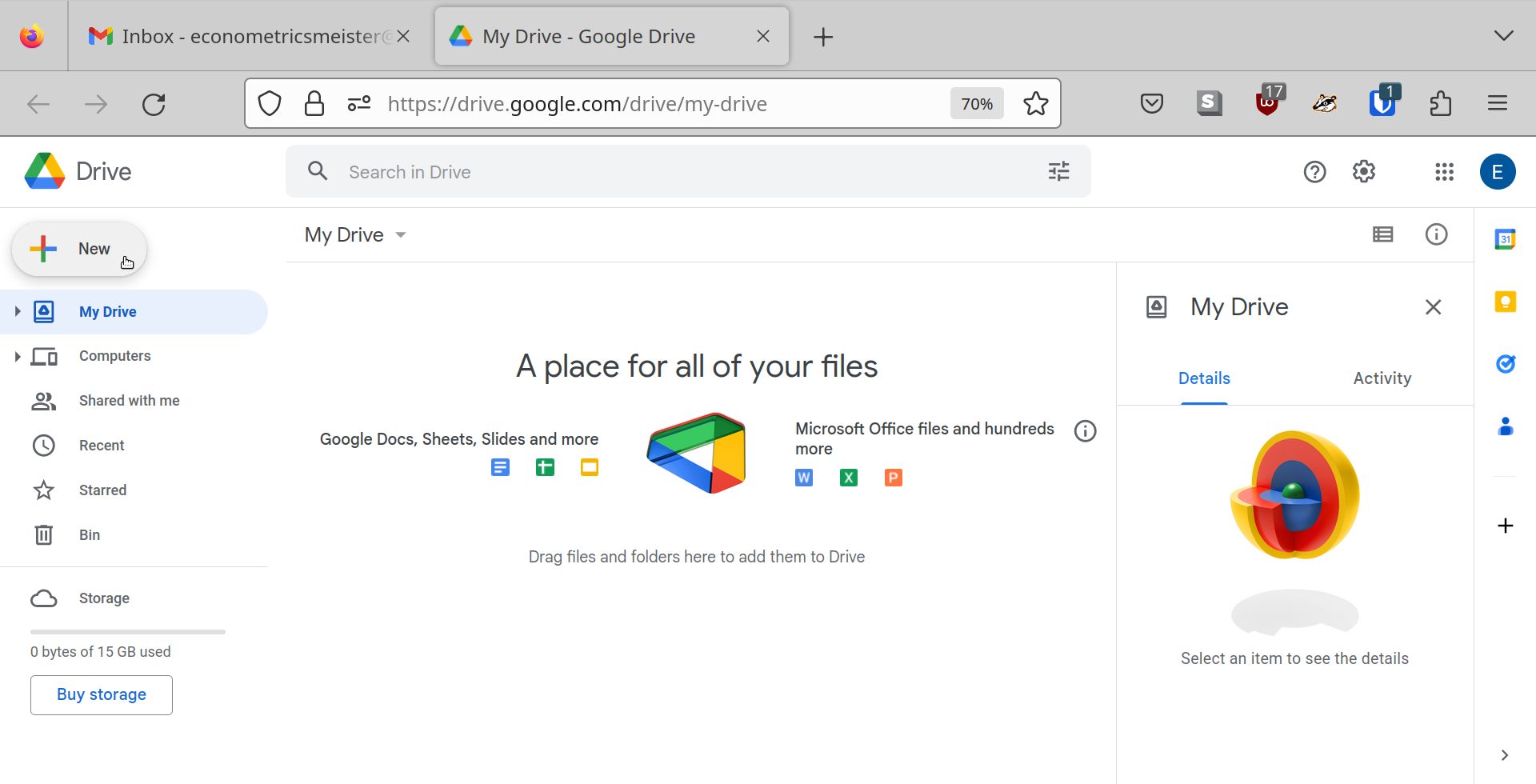Select My Drive in sidebar
The image size is (1536, 784).
click(x=134, y=312)
